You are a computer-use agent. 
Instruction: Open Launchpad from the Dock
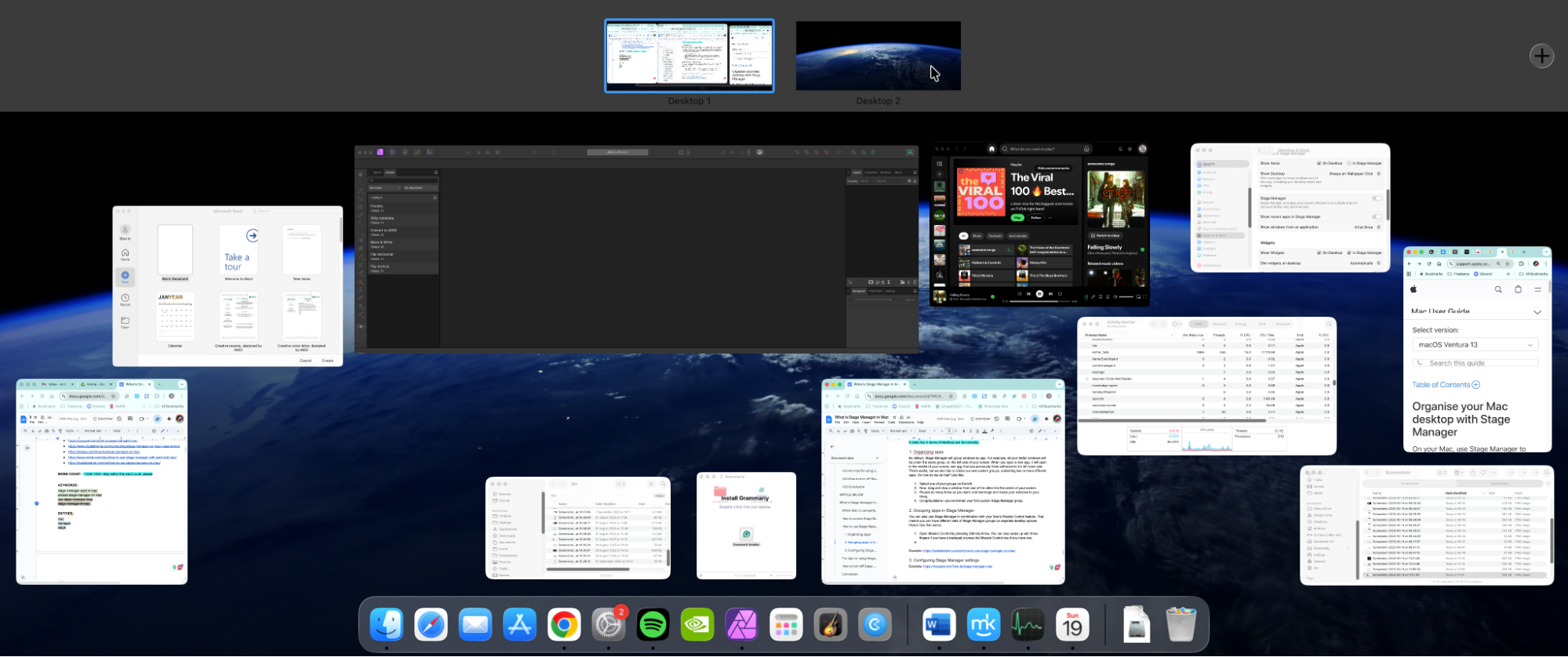pyautogui.click(x=786, y=625)
